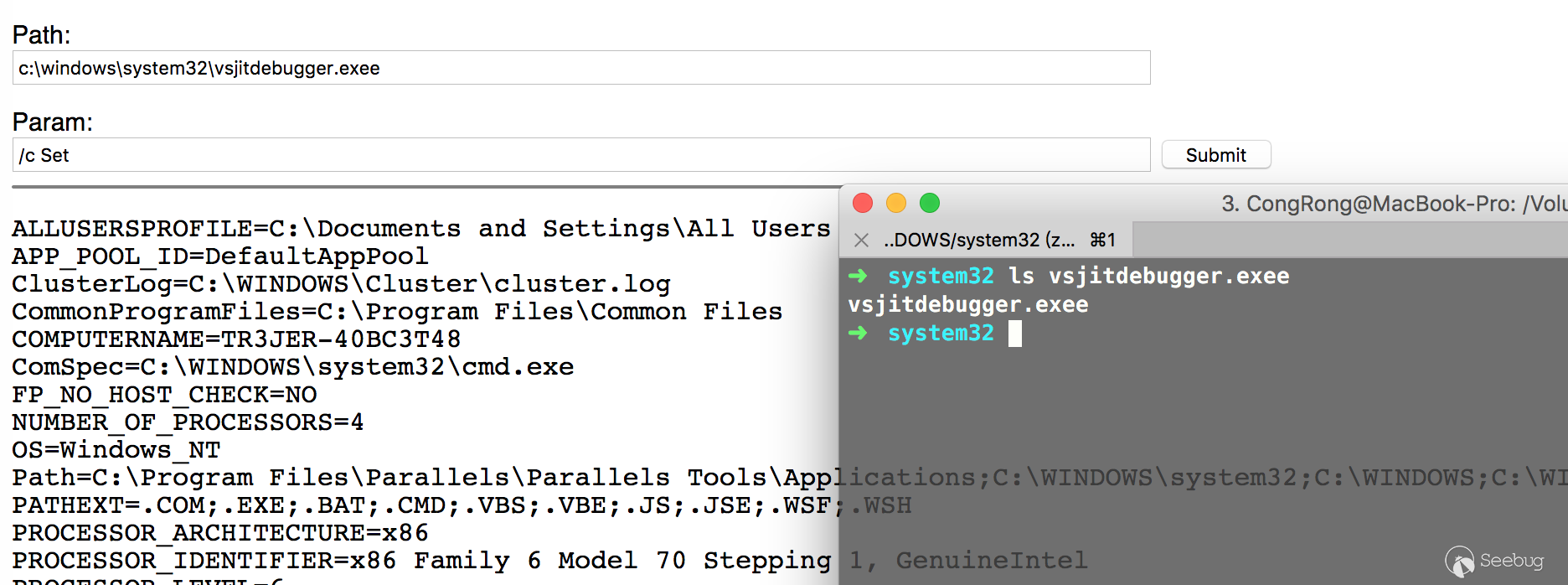Maximize terminal using the green button

(x=930, y=203)
